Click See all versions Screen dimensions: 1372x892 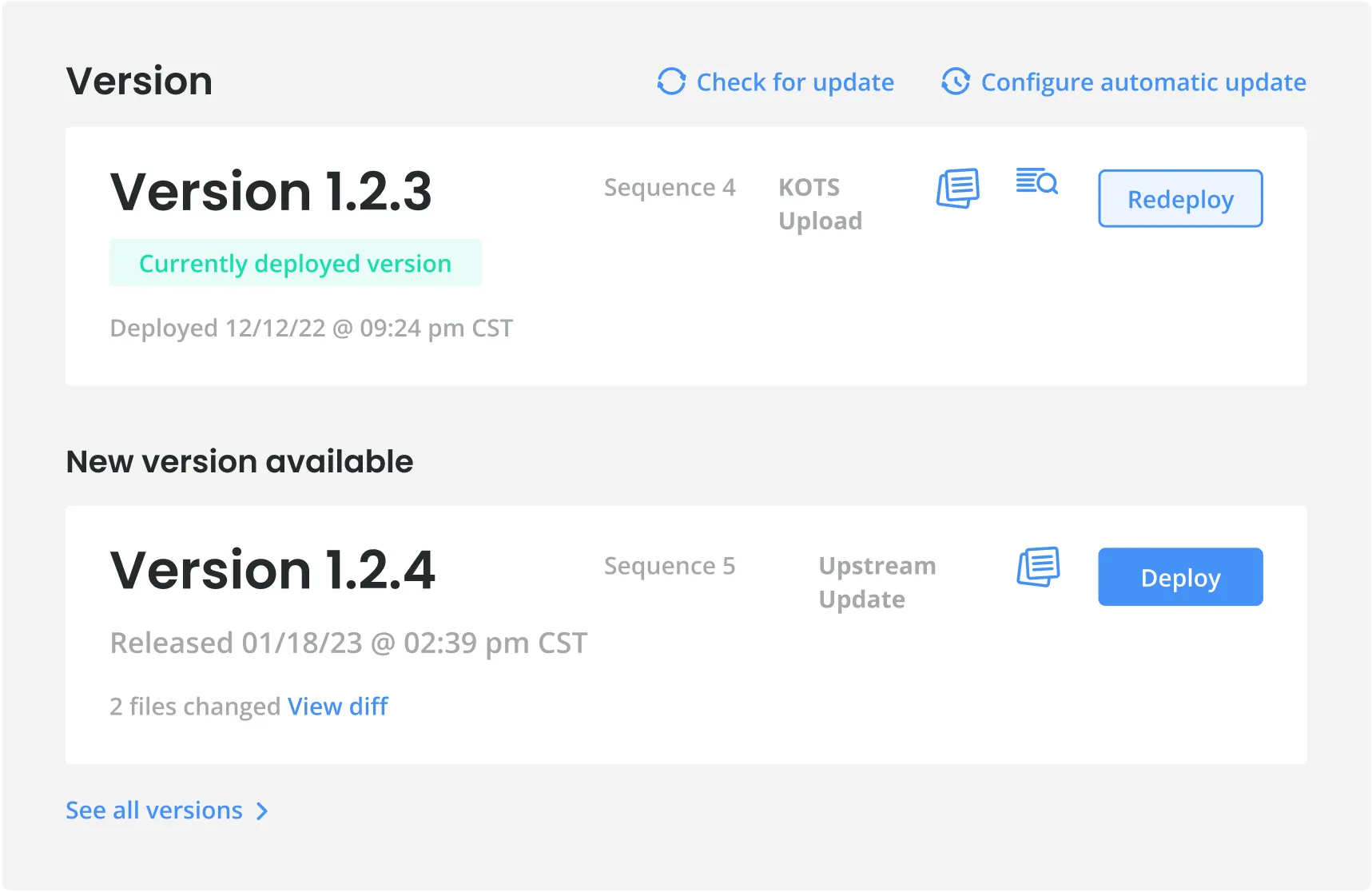click(x=153, y=810)
